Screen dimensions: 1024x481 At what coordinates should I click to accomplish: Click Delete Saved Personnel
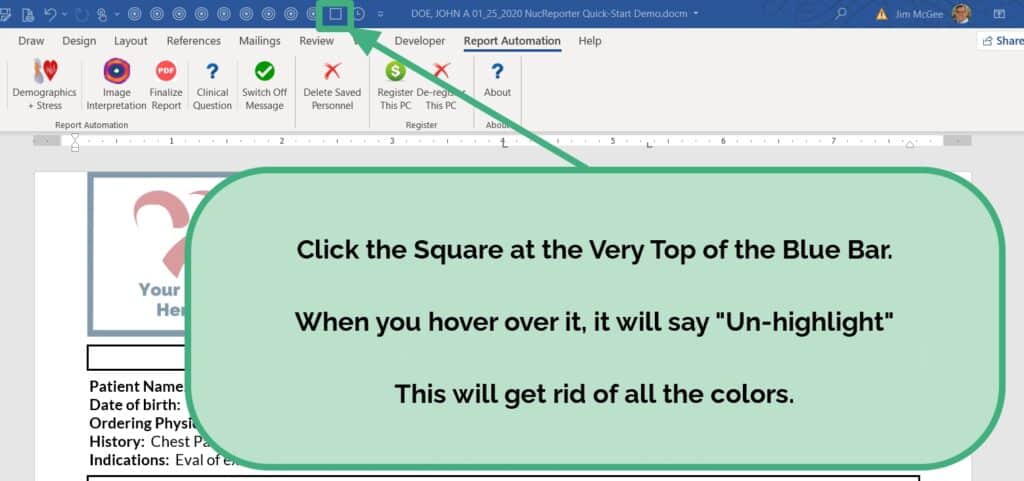pyautogui.click(x=332, y=83)
